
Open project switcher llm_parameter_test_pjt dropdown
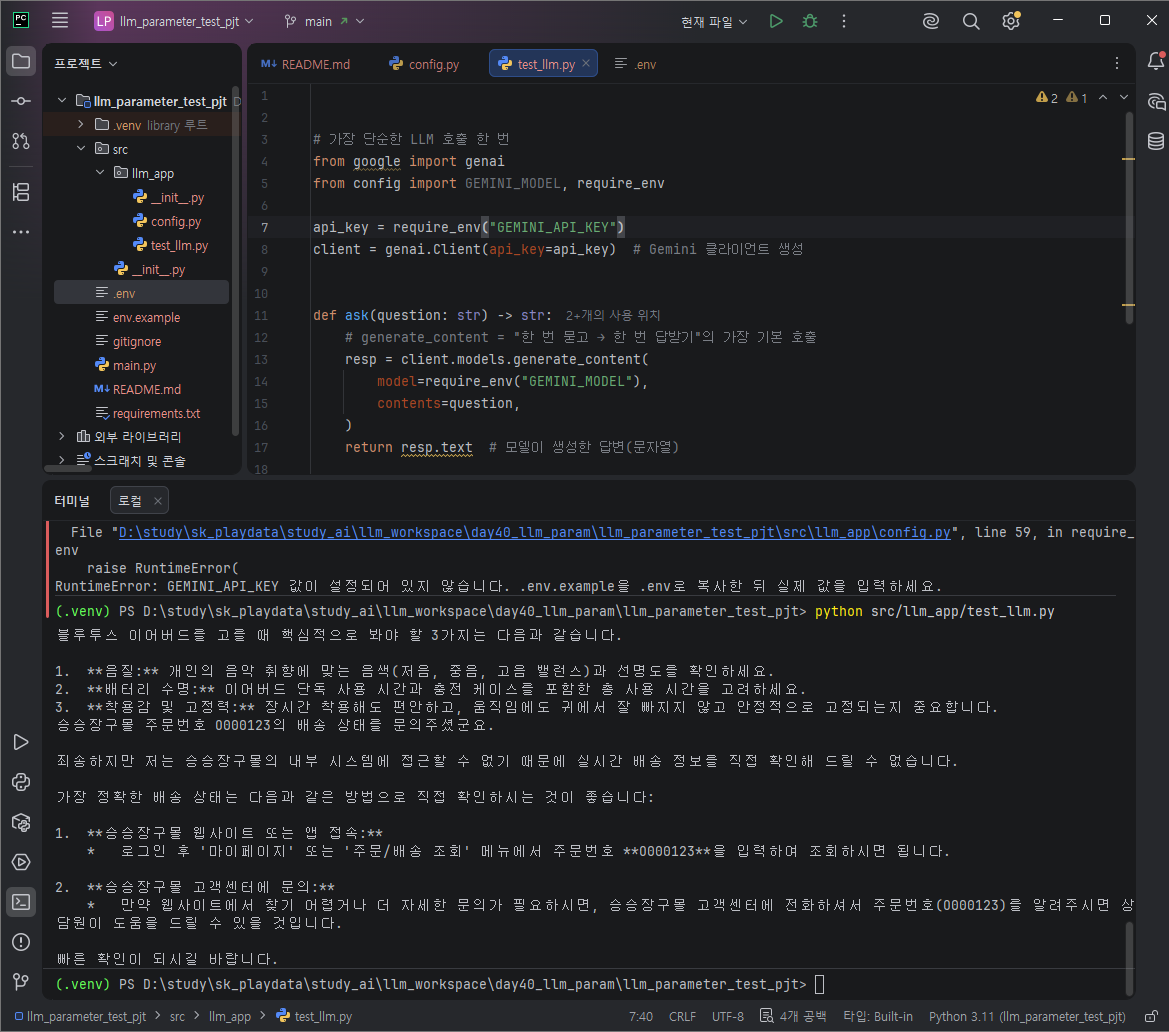pos(174,21)
